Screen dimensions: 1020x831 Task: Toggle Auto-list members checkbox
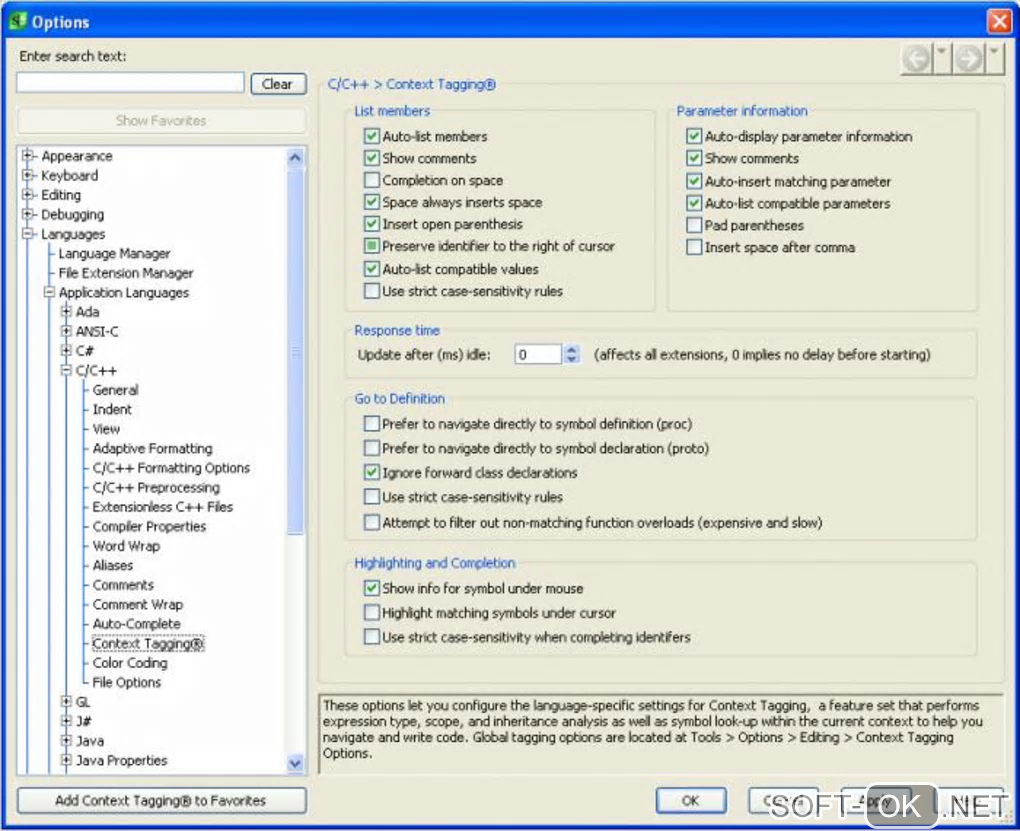(x=371, y=136)
